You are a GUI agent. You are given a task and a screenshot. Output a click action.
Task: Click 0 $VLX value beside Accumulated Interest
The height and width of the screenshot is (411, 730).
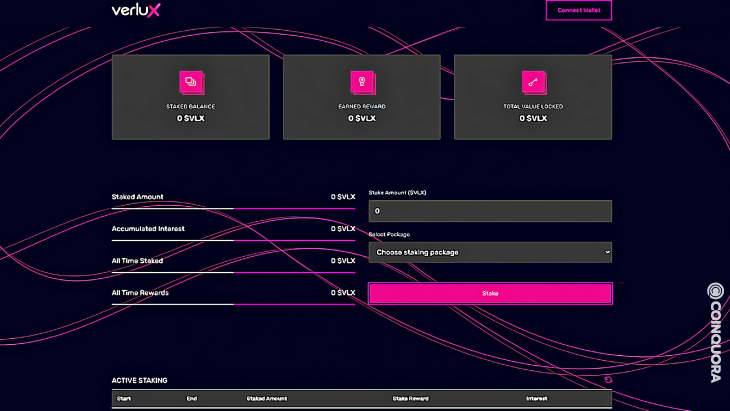tap(343, 229)
